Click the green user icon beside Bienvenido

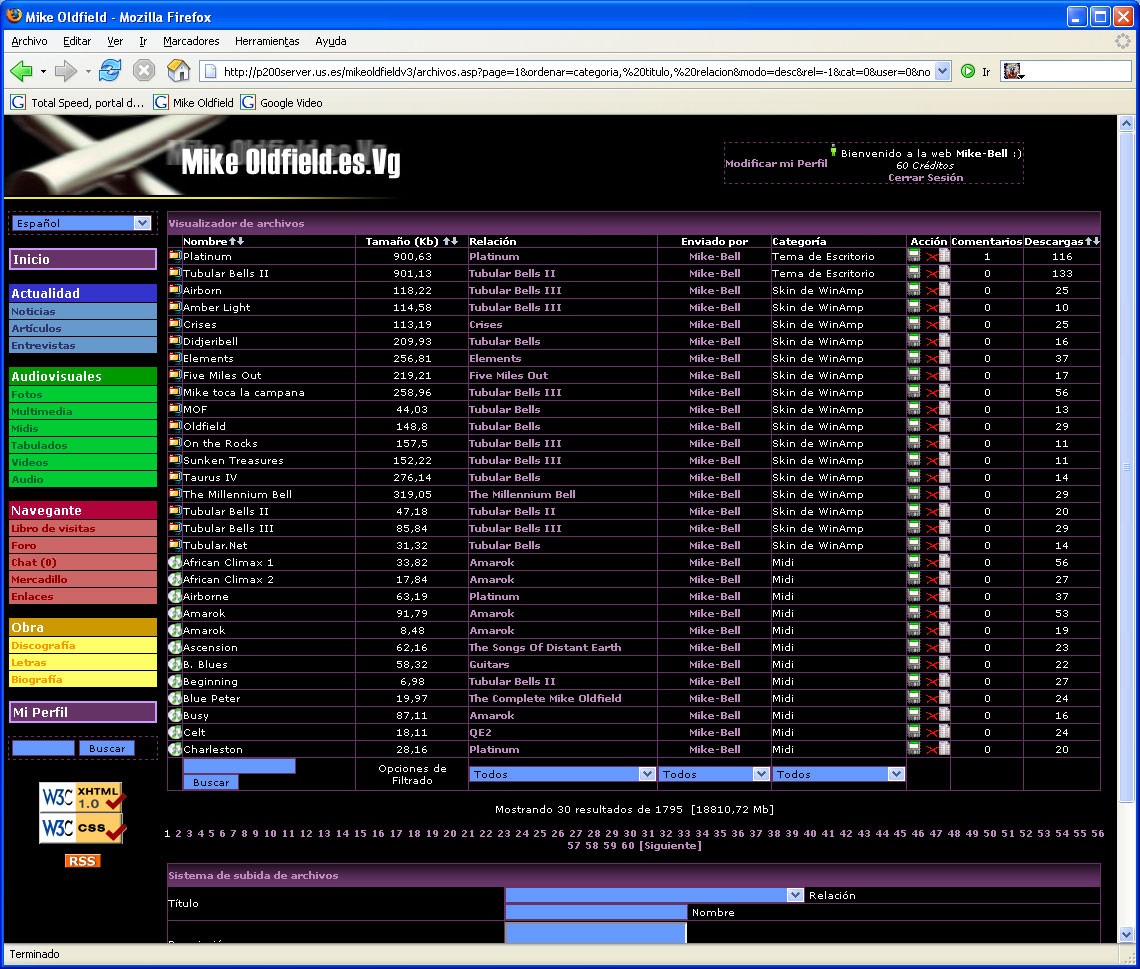tap(833, 151)
